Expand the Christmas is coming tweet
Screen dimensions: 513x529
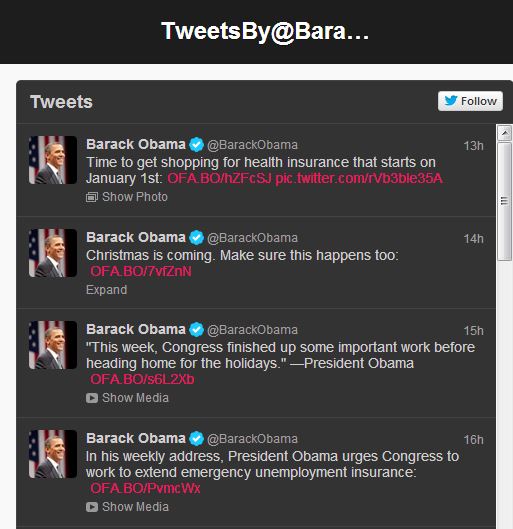coord(107,290)
